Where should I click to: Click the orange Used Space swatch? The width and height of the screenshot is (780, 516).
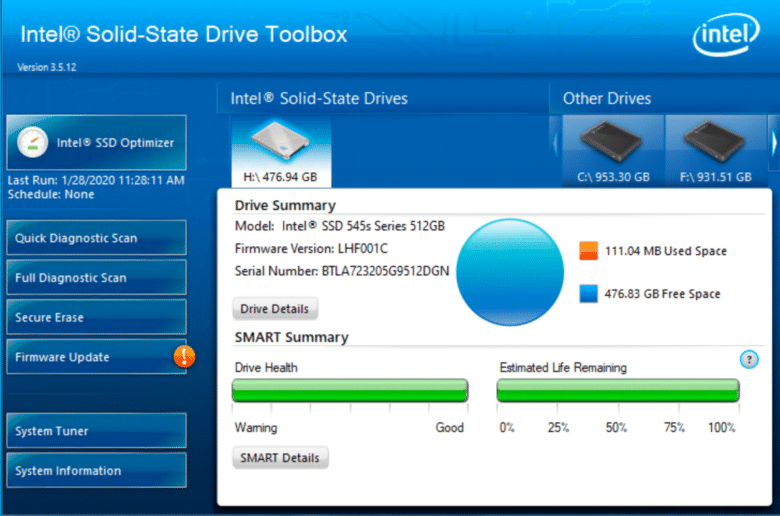pyautogui.click(x=588, y=251)
